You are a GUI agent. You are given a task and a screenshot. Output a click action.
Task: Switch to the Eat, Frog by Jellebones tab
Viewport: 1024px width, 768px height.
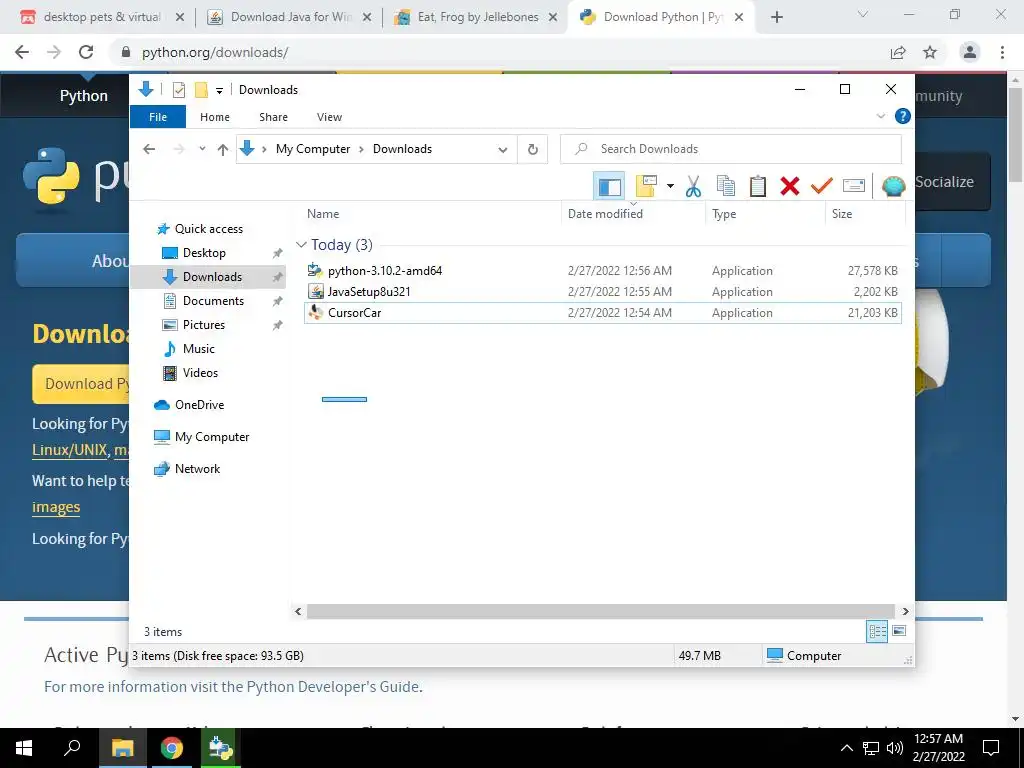(x=477, y=17)
